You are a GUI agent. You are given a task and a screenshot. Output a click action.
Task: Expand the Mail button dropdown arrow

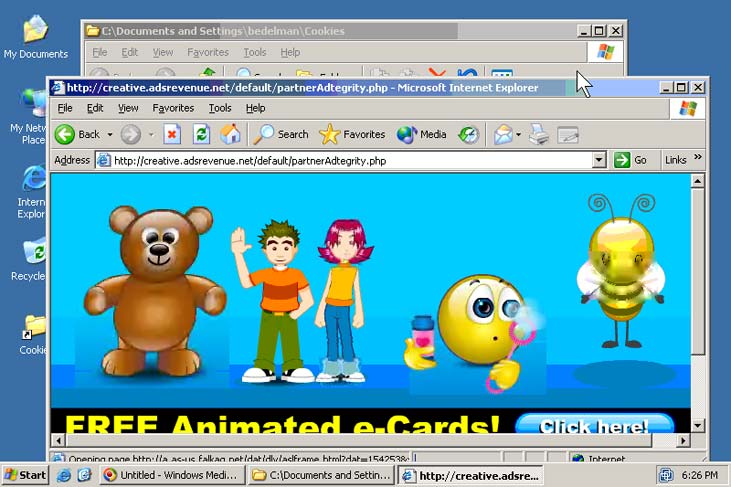[x=519, y=134]
